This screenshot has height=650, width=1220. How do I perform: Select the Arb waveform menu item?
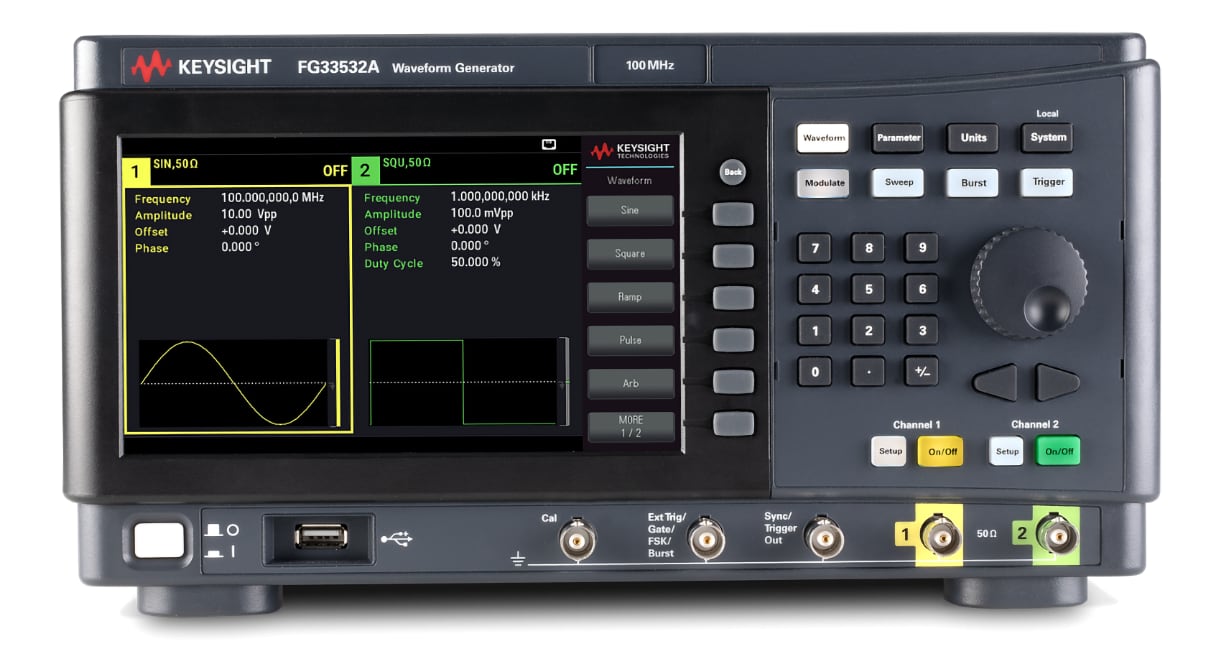point(630,383)
